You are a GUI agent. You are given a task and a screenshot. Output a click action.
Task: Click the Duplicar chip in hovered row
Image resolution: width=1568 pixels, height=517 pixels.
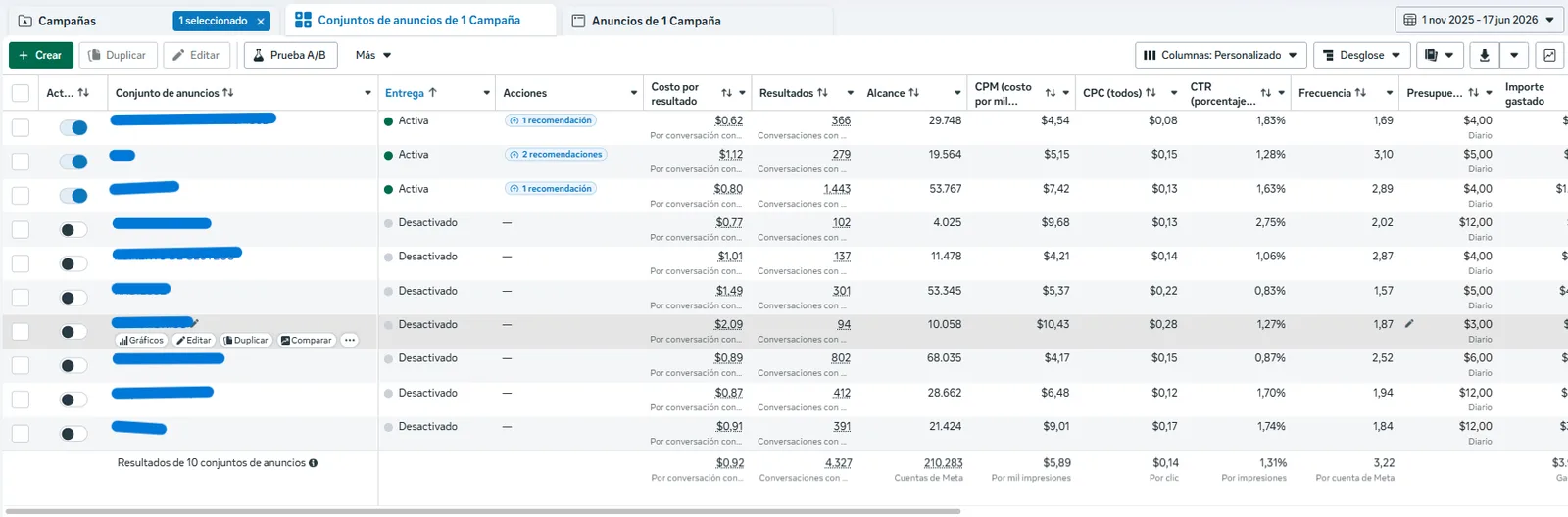246,340
